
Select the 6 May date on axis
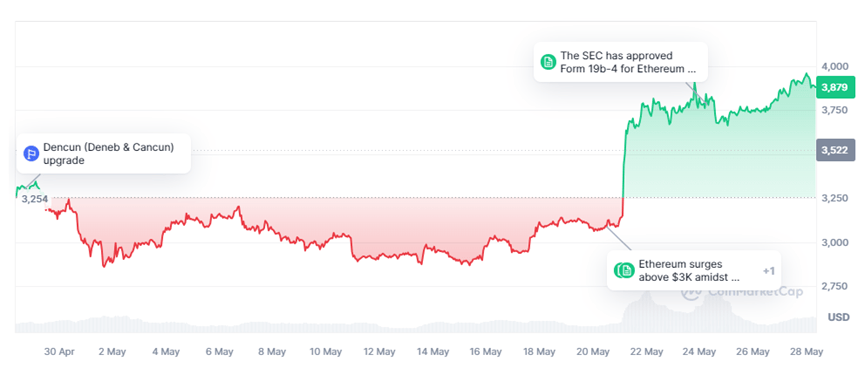[x=219, y=351]
